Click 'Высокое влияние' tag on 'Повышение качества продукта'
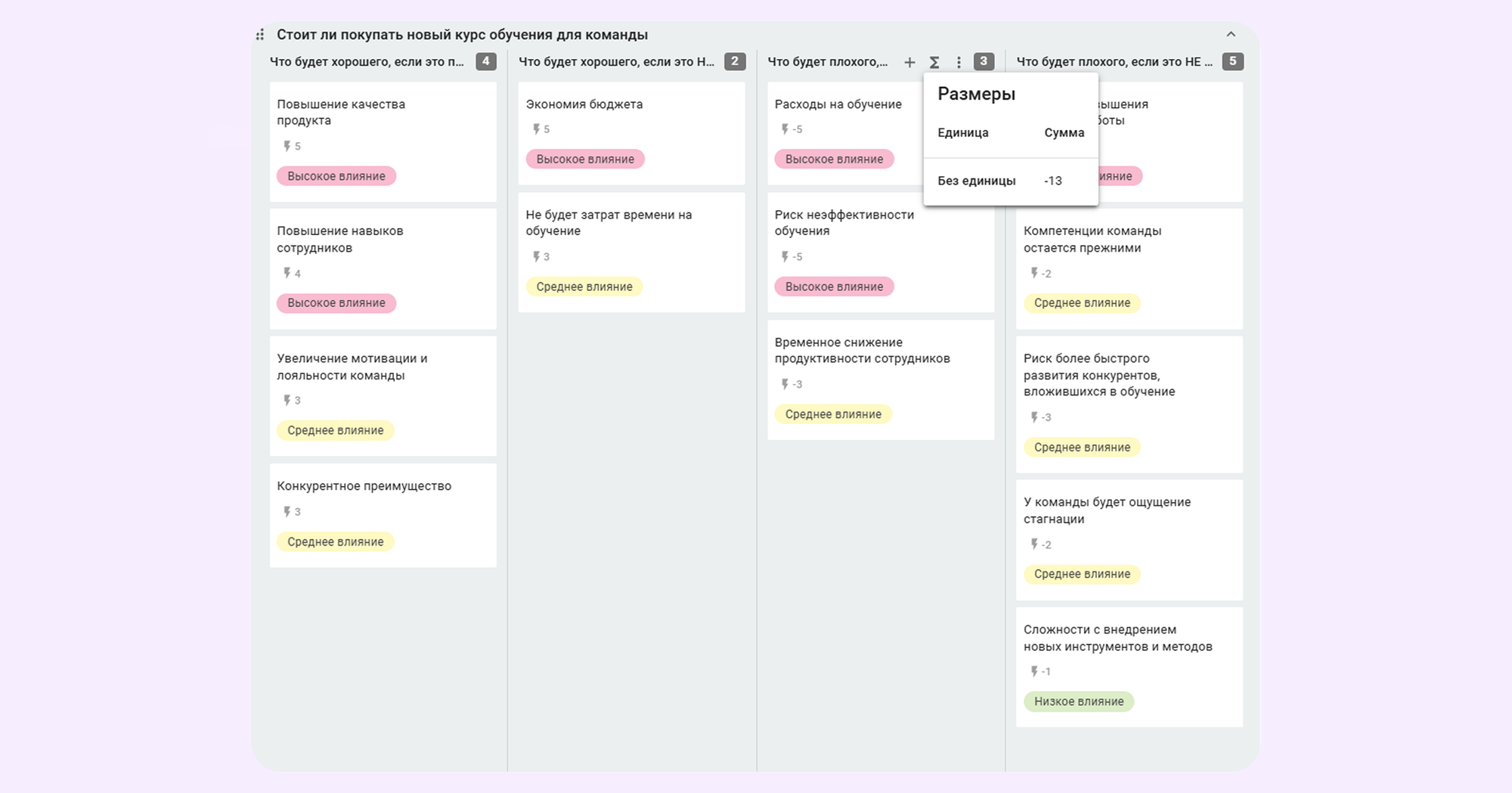 point(336,176)
